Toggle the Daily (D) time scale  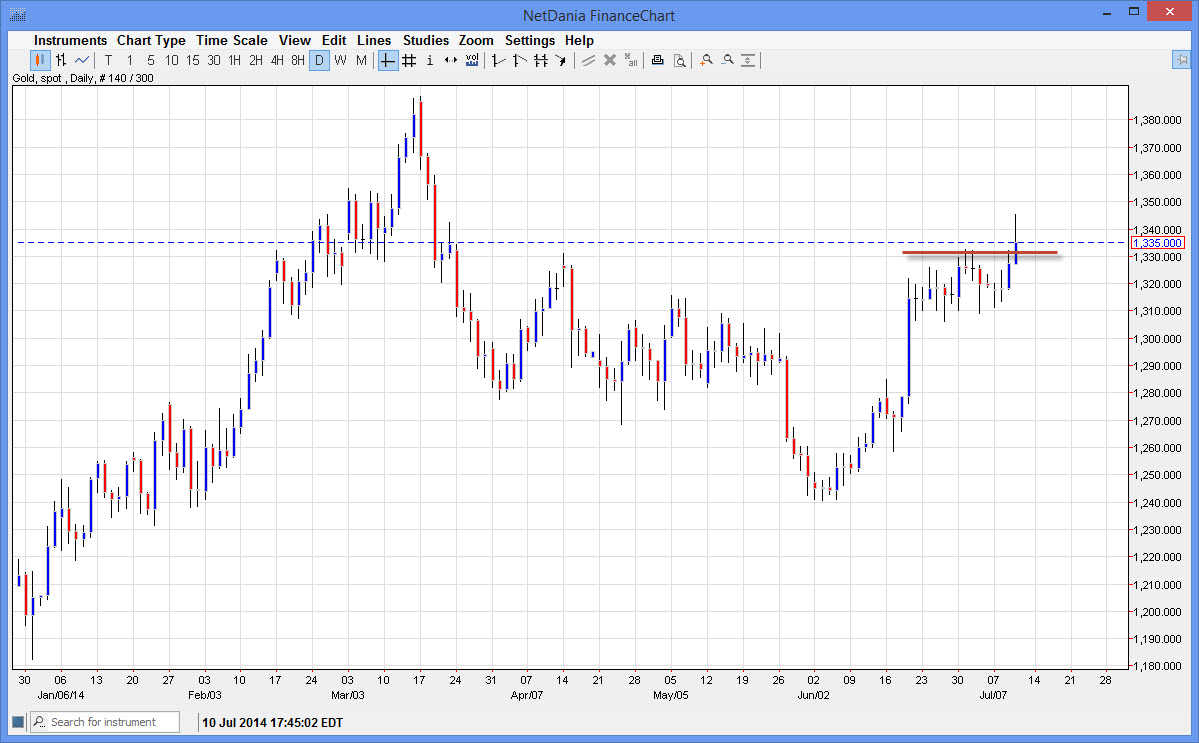319,60
